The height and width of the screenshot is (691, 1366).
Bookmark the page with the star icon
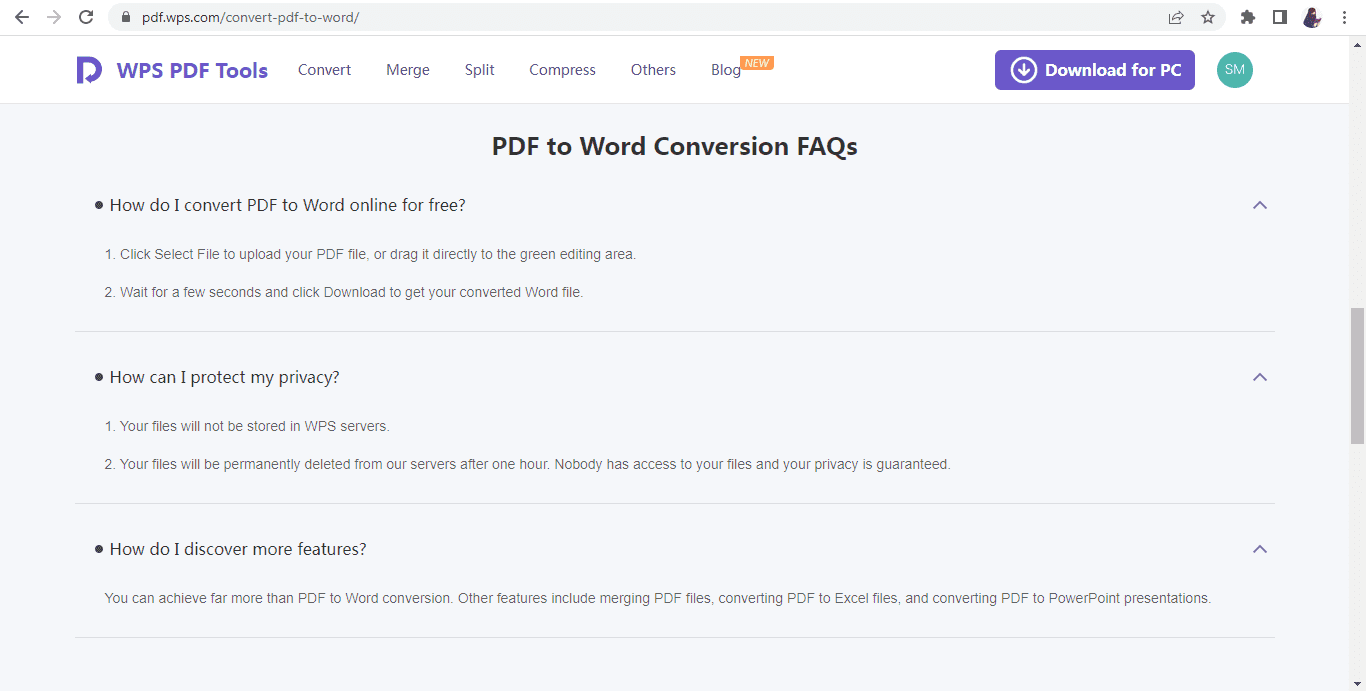[x=1207, y=17]
